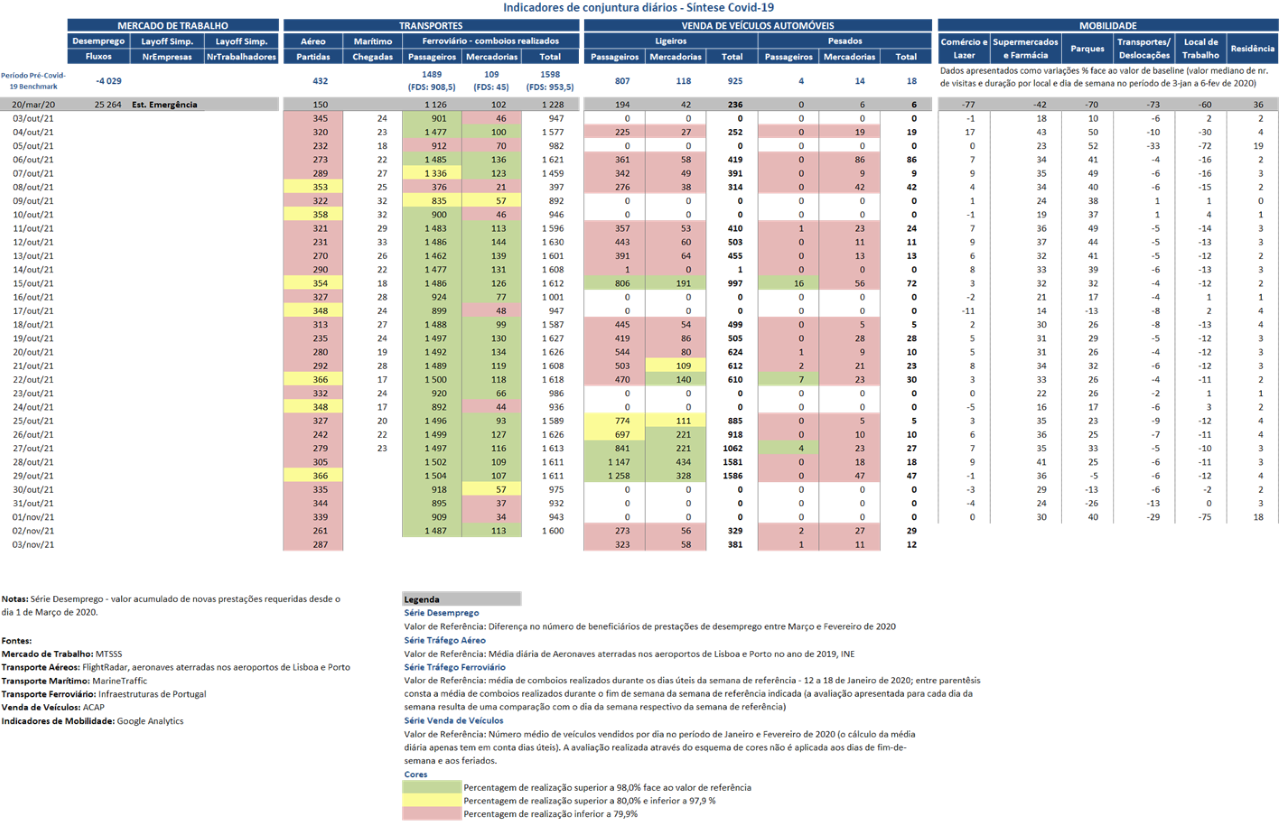Click the benchmark value -4 029
1280x827 pixels.
click(x=107, y=80)
